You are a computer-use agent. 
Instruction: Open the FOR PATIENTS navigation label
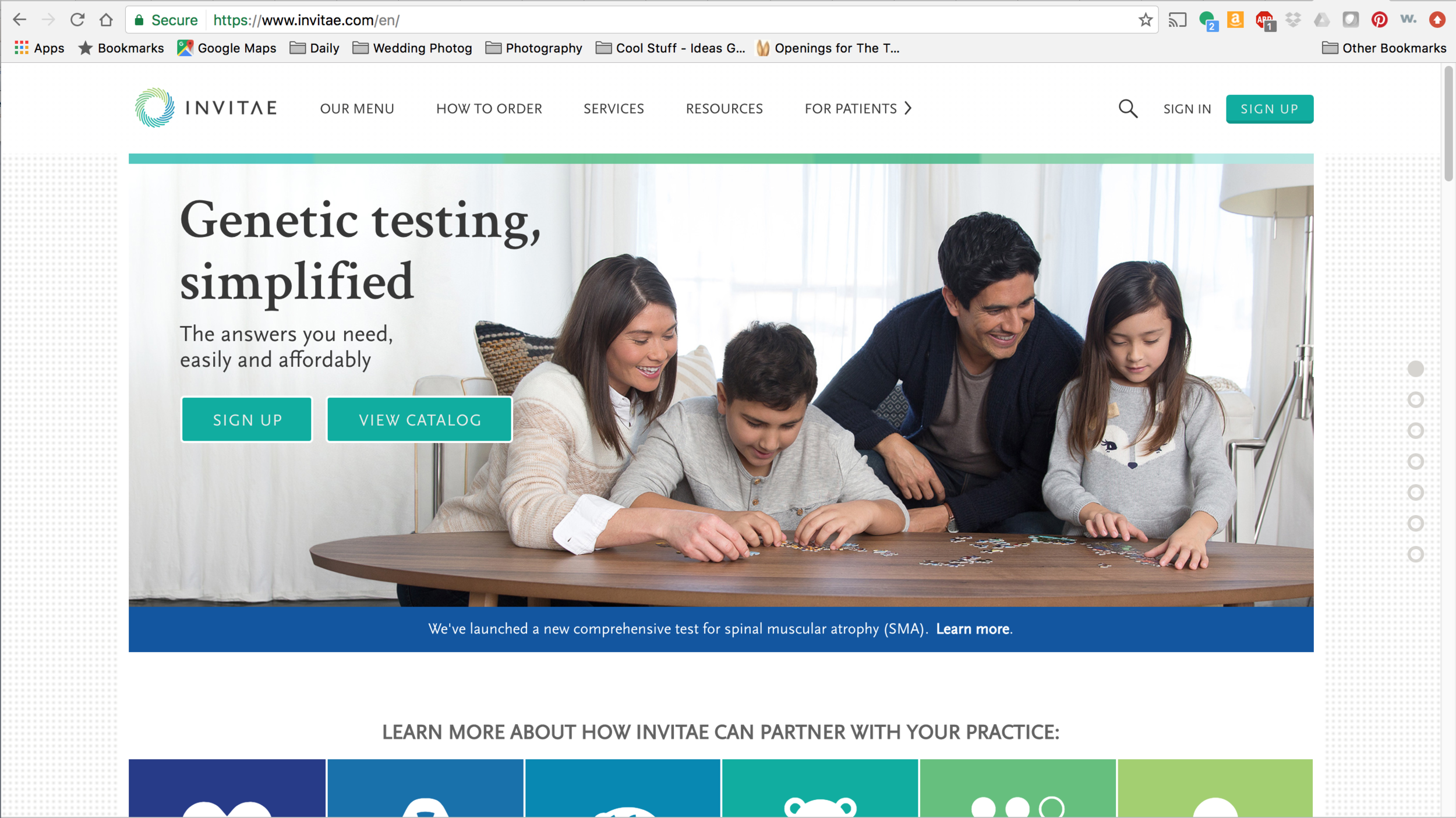[x=850, y=109]
